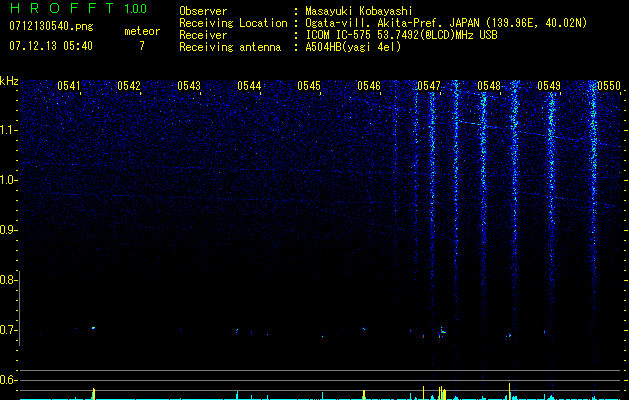Image resolution: width=629 pixels, height=400 pixels.
Task: Click the version number 1.0.0
Action: pyautogui.click(x=136, y=9)
